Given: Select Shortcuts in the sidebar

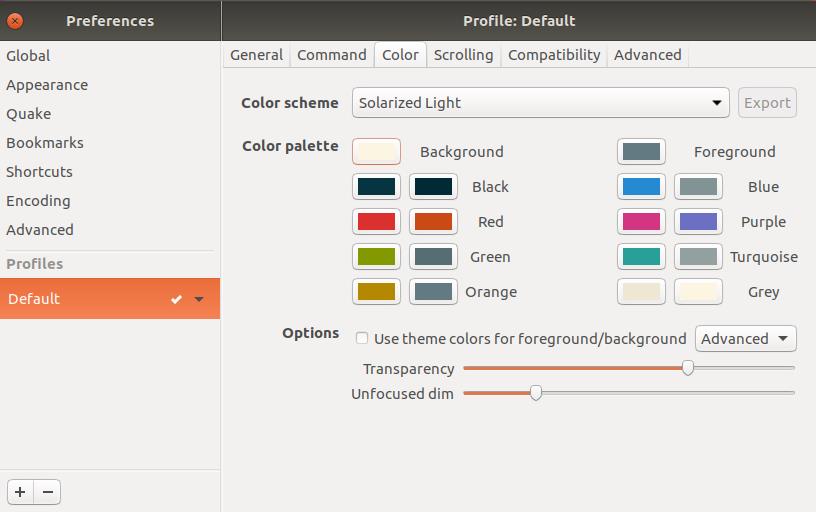Looking at the screenshot, I should (39, 172).
